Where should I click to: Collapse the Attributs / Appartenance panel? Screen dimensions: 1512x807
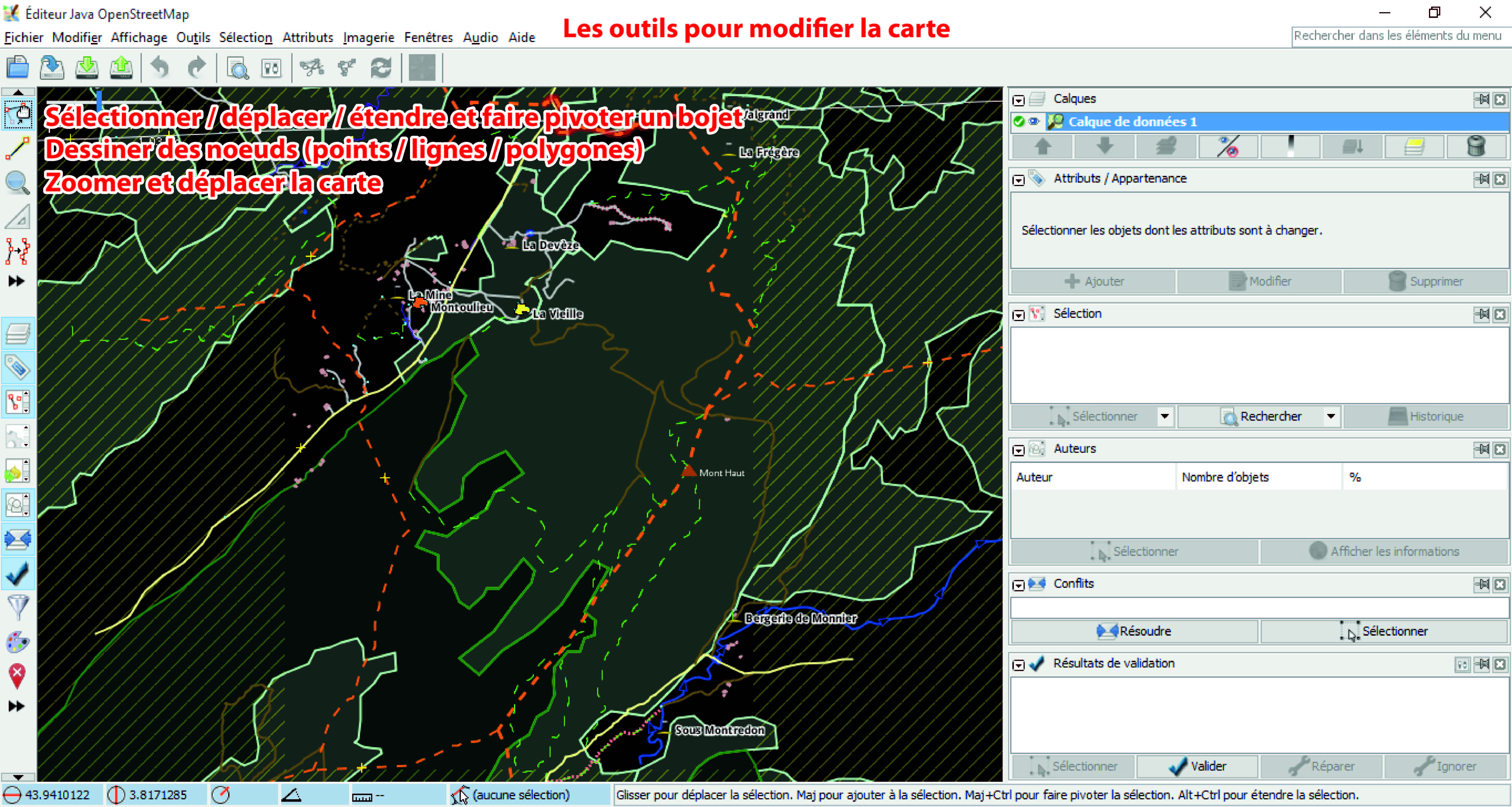pos(1018,180)
